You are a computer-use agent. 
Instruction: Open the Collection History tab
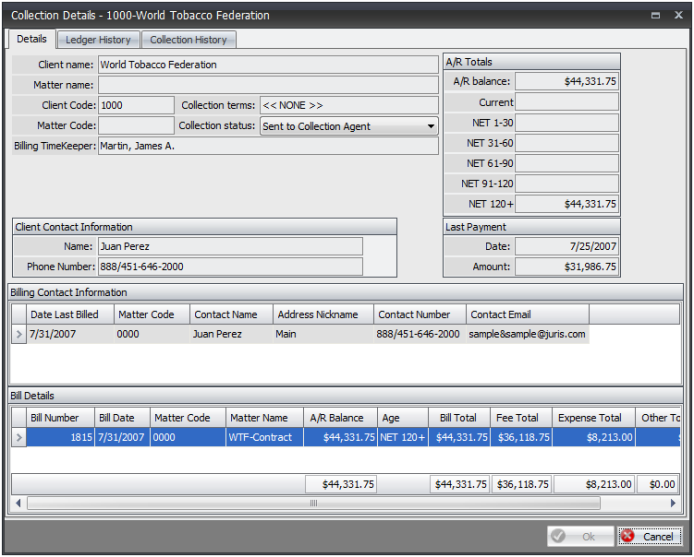[188, 40]
